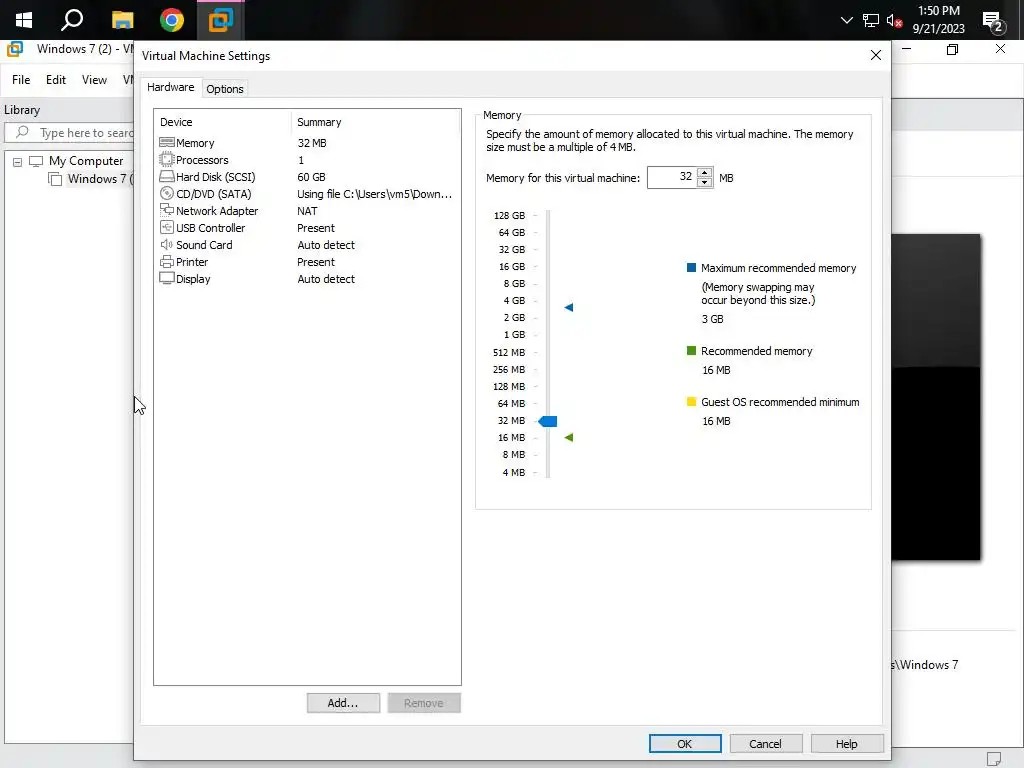Select the Hard Disk (SCSI) icon
Viewport: 1024px width, 768px height.
(x=167, y=176)
